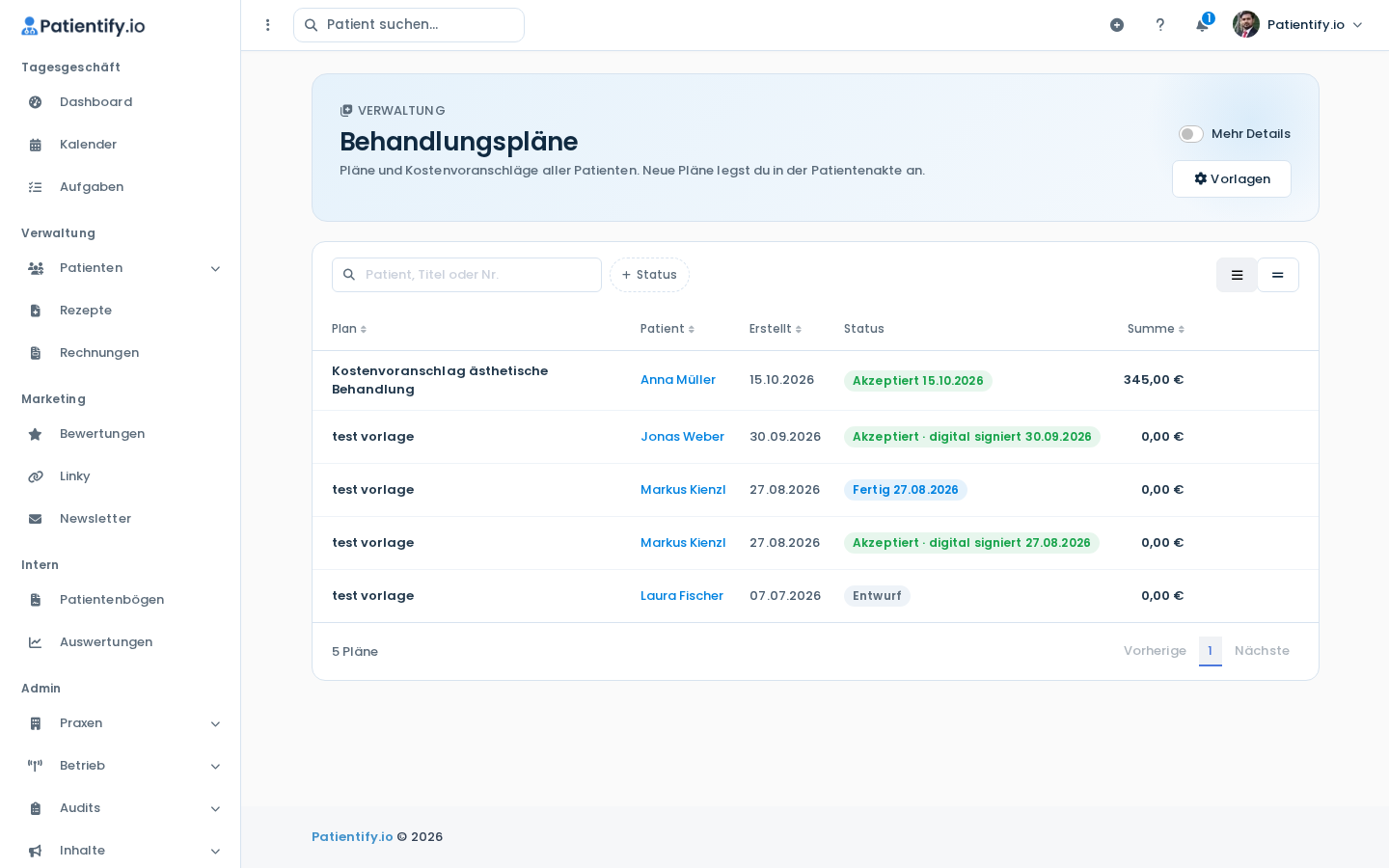The height and width of the screenshot is (868, 1389).
Task: Expand the Patienten submenu
Action: point(216,269)
